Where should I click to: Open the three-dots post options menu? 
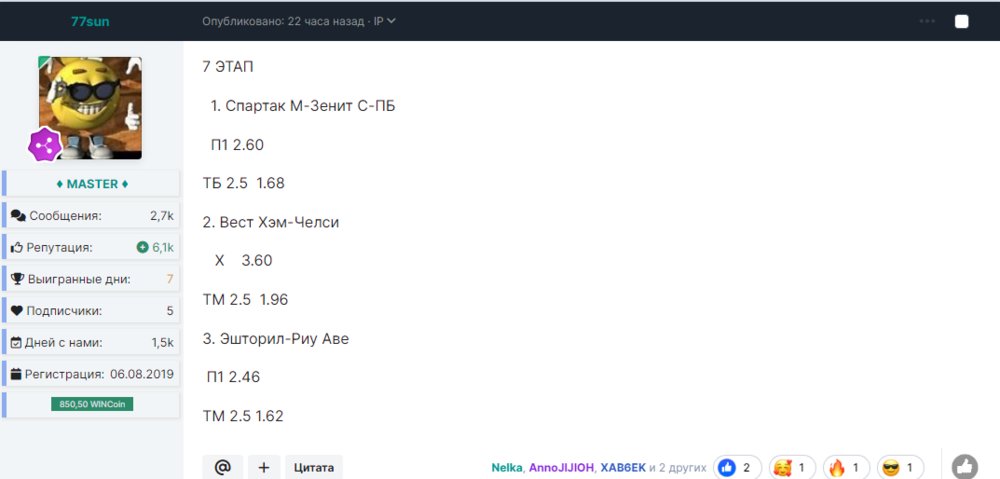click(927, 21)
